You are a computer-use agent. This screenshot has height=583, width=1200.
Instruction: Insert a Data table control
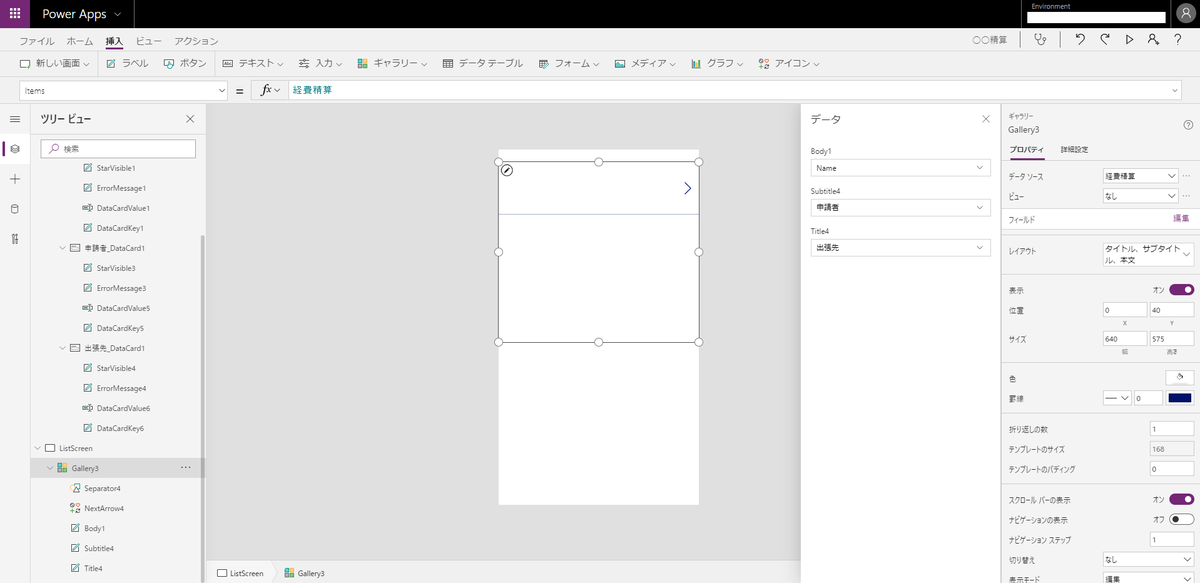tap(482, 63)
